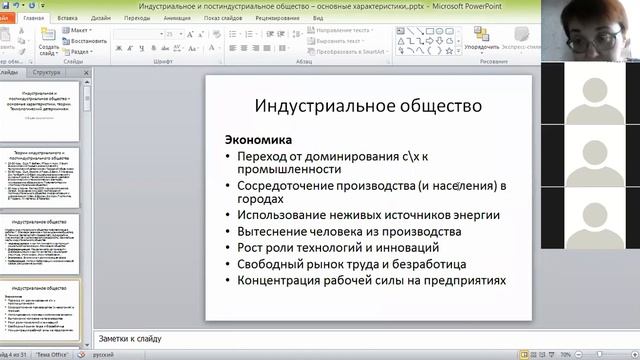Expand the Раздел dropdown
This screenshot has width=640, height=360.
click(78, 52)
